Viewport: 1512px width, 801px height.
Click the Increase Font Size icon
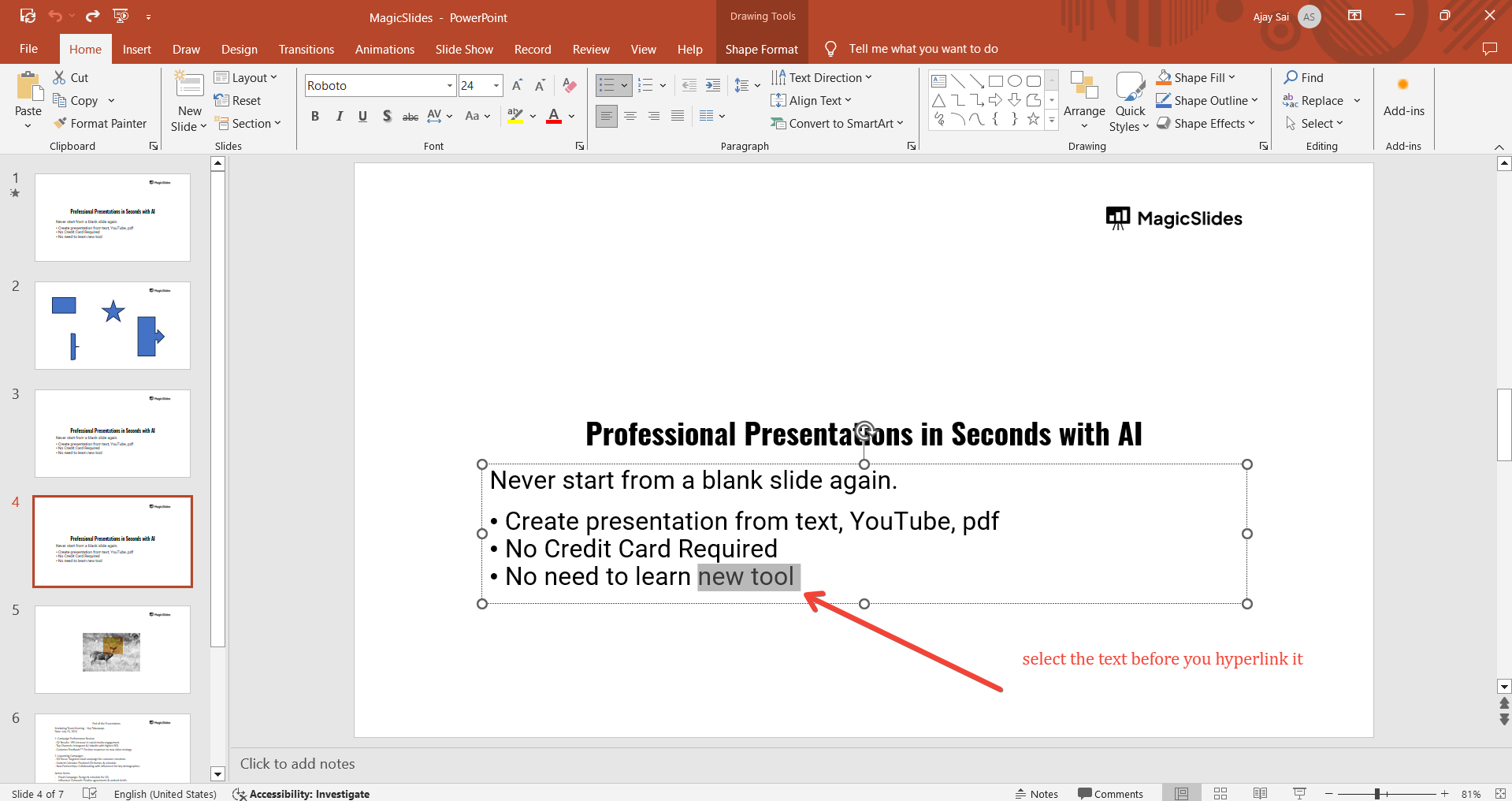click(x=517, y=86)
